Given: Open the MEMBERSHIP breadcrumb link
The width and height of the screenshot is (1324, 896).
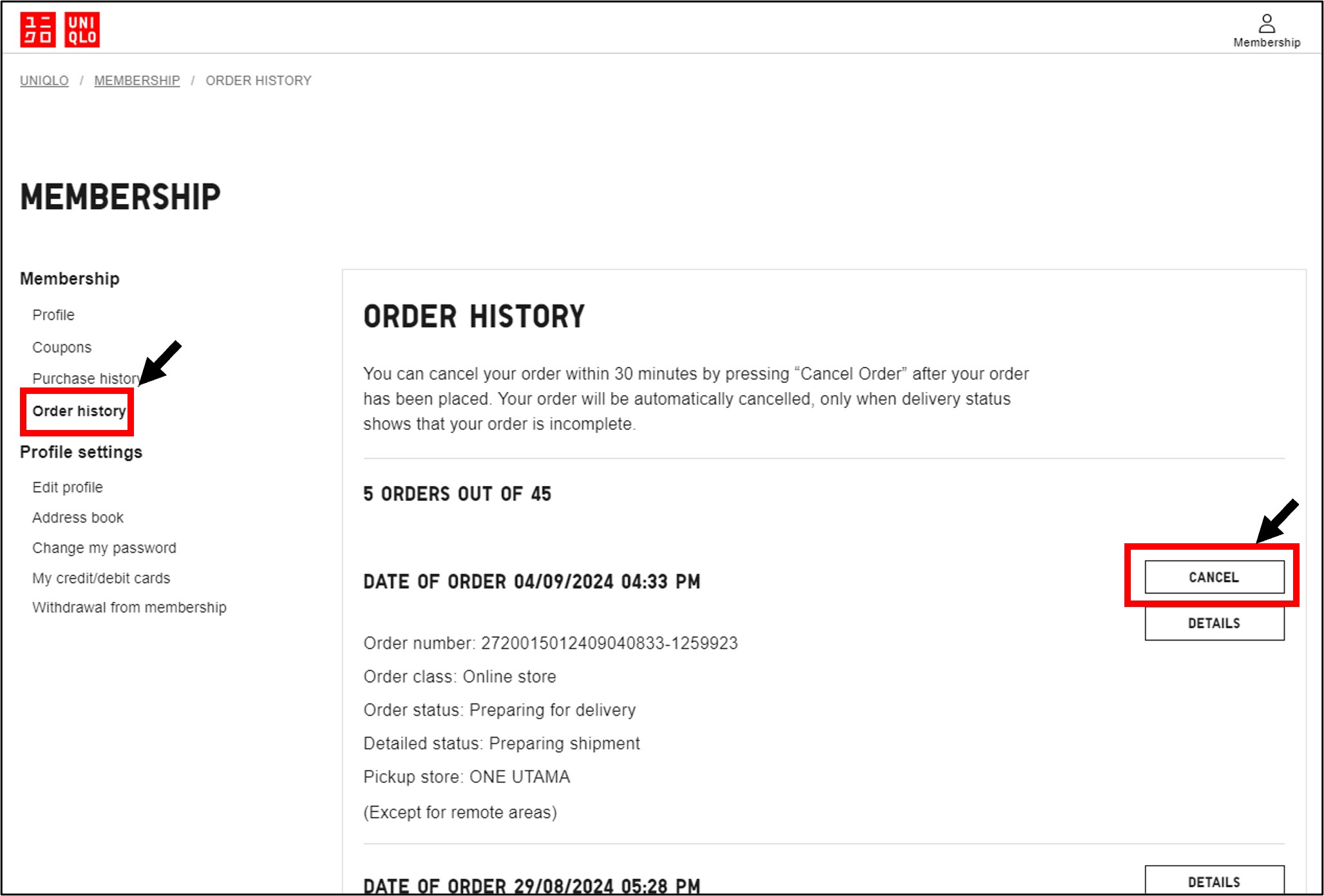Looking at the screenshot, I should click(x=137, y=80).
